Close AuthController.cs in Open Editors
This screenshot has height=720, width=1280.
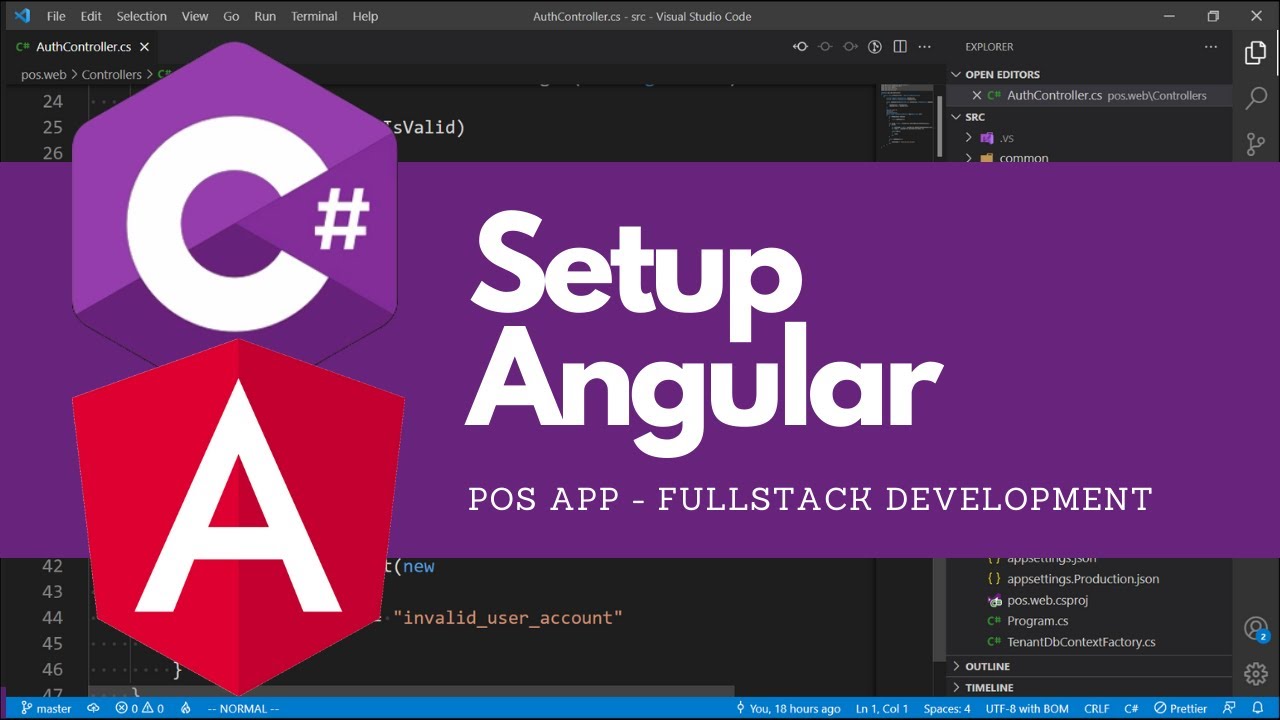[x=977, y=95]
